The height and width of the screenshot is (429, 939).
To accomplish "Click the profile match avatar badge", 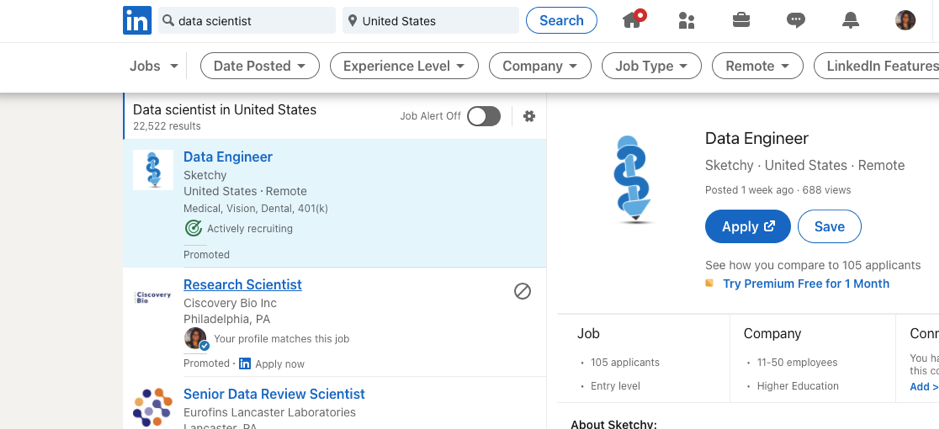I will (196, 339).
